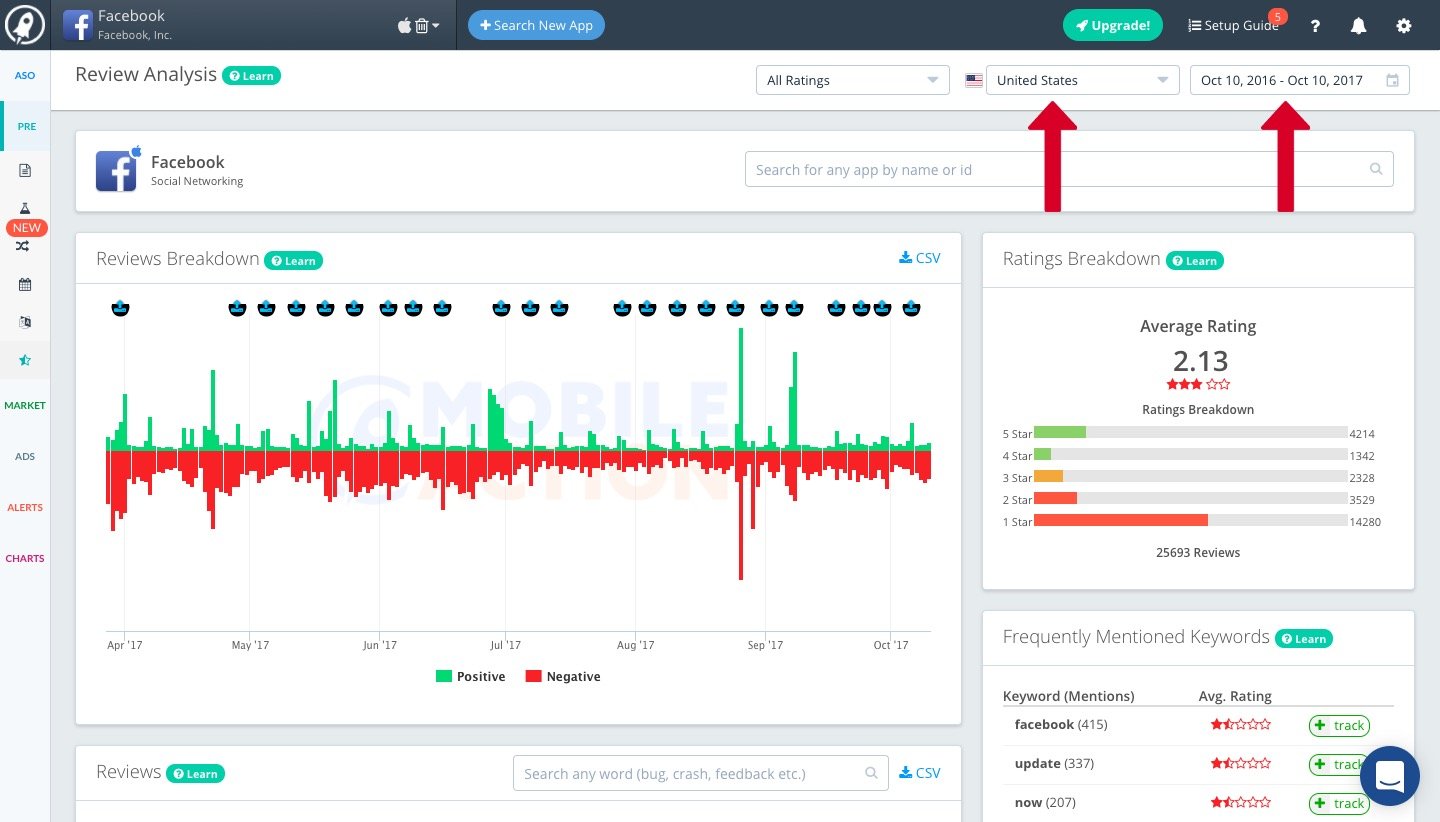Click the 4 Star rating bar

(x=1043, y=455)
